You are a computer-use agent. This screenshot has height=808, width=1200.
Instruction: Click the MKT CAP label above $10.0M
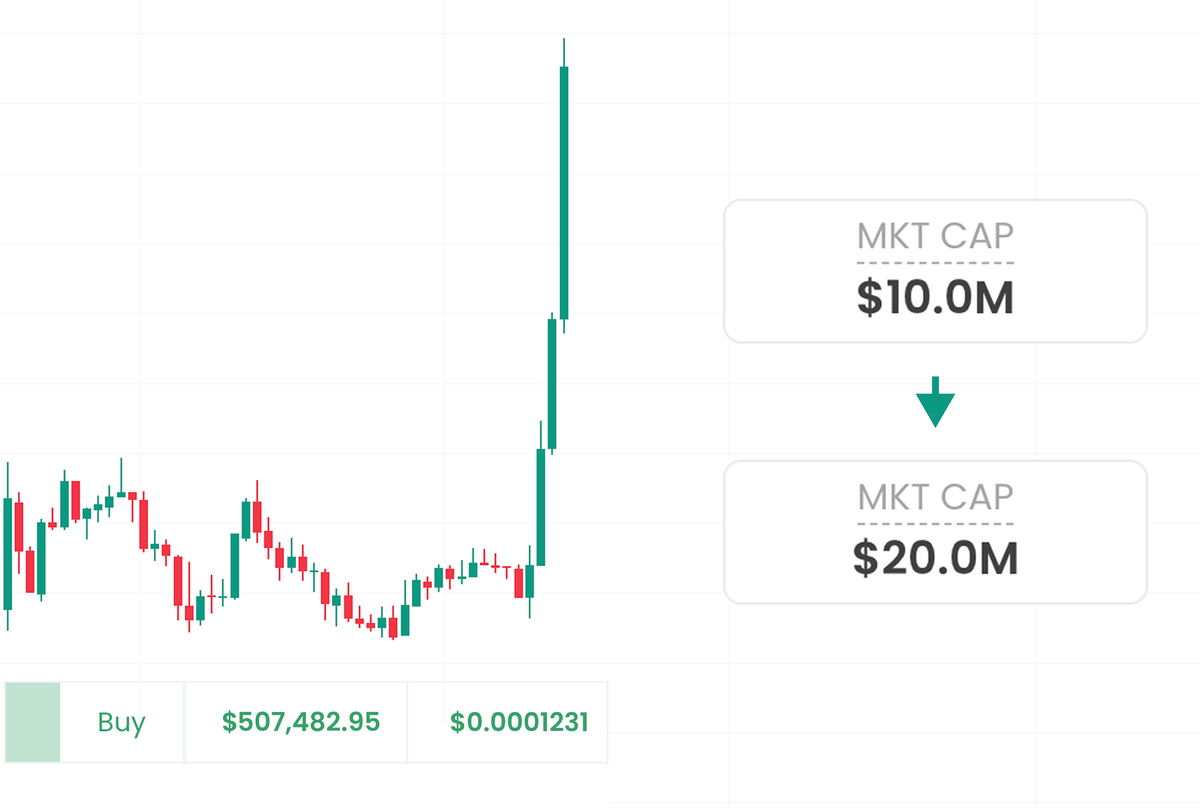click(935, 237)
